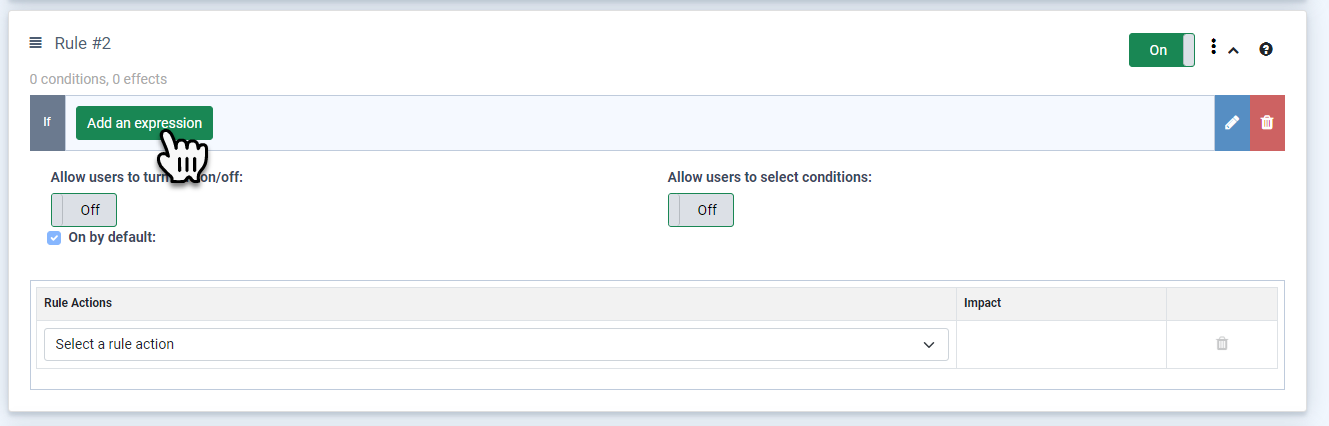Open the 'Select a rule action' dropdown
The image size is (1329, 426).
point(496,344)
